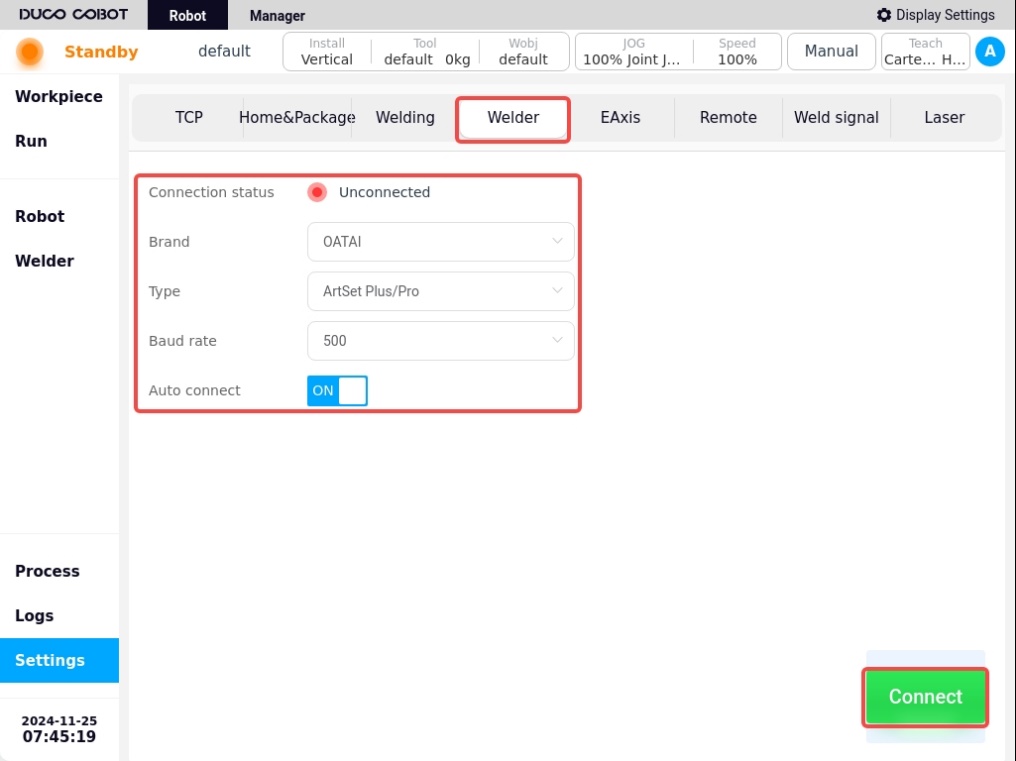
Task: Open the Speed 100% setting
Action: coord(737,51)
